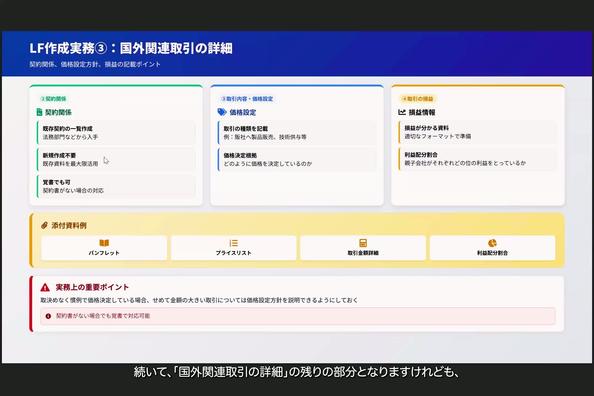Click the 利益配分割合 item in 損益情報 card
594x396 pixels.
click(478, 159)
